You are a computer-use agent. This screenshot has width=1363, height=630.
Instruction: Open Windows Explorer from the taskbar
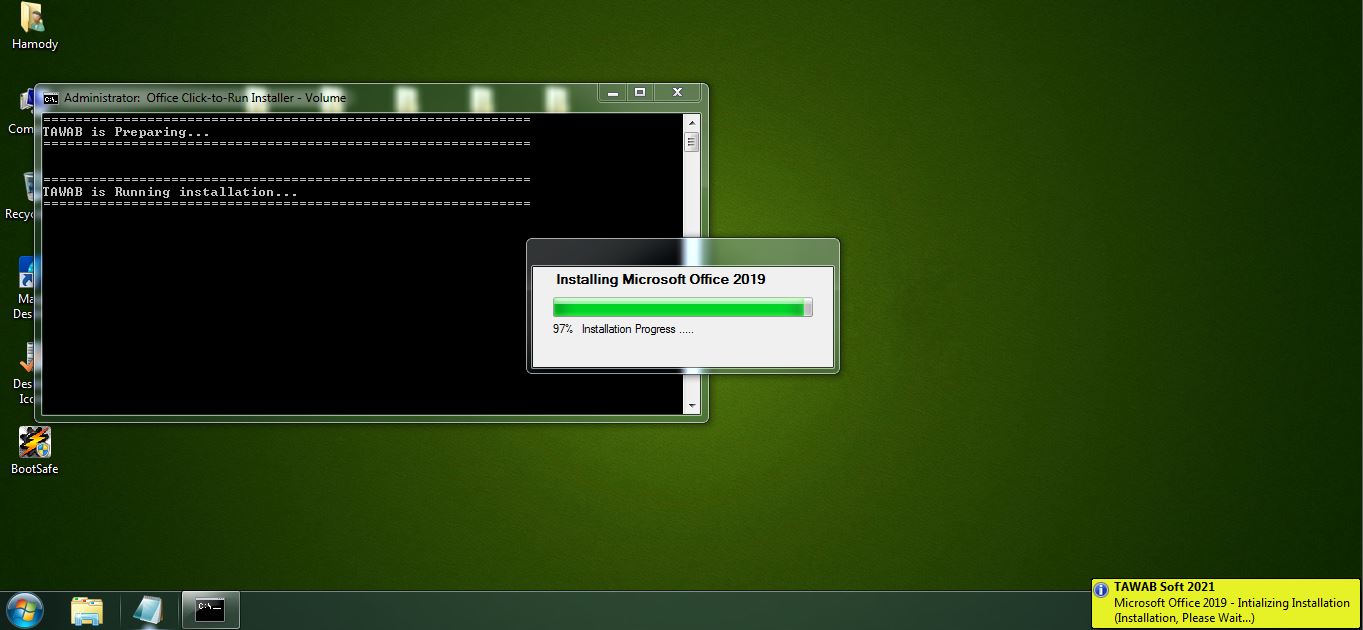click(87, 610)
